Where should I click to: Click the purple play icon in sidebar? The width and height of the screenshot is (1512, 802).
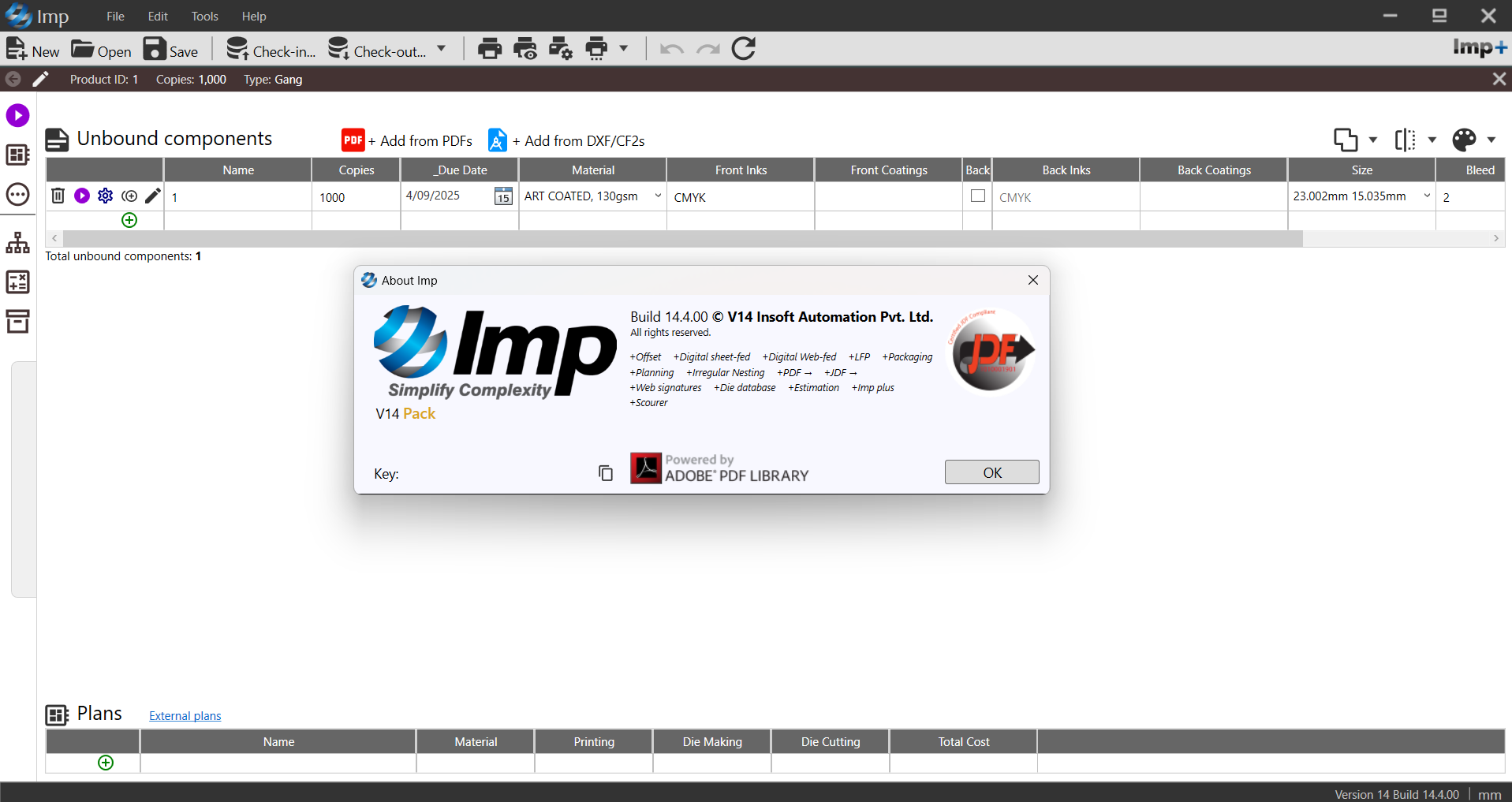click(17, 115)
